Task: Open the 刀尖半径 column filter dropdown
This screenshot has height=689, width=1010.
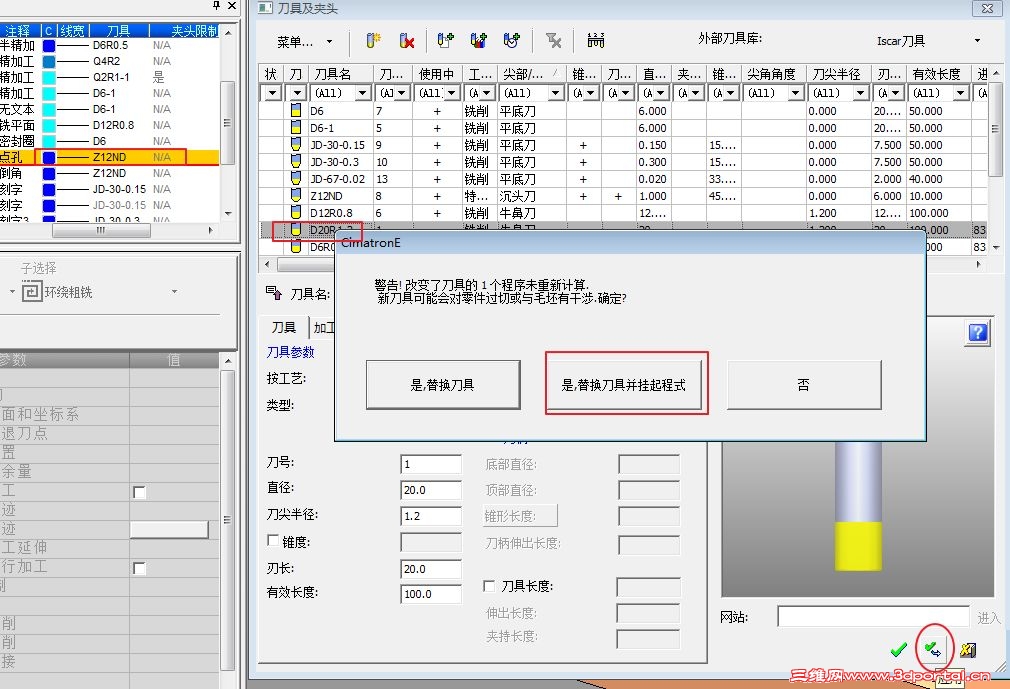Action: pyautogui.click(x=861, y=93)
